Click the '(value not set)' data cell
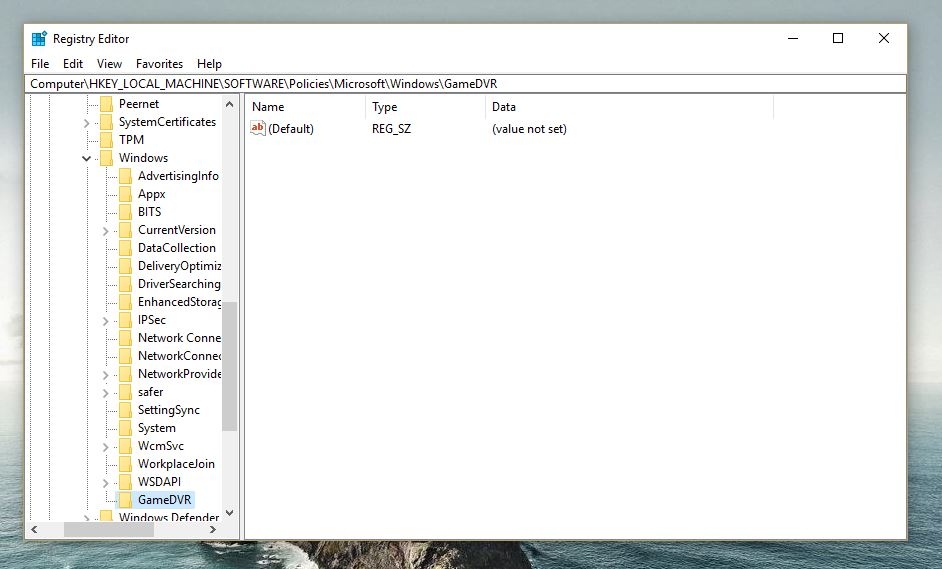The width and height of the screenshot is (942, 569). click(x=529, y=129)
